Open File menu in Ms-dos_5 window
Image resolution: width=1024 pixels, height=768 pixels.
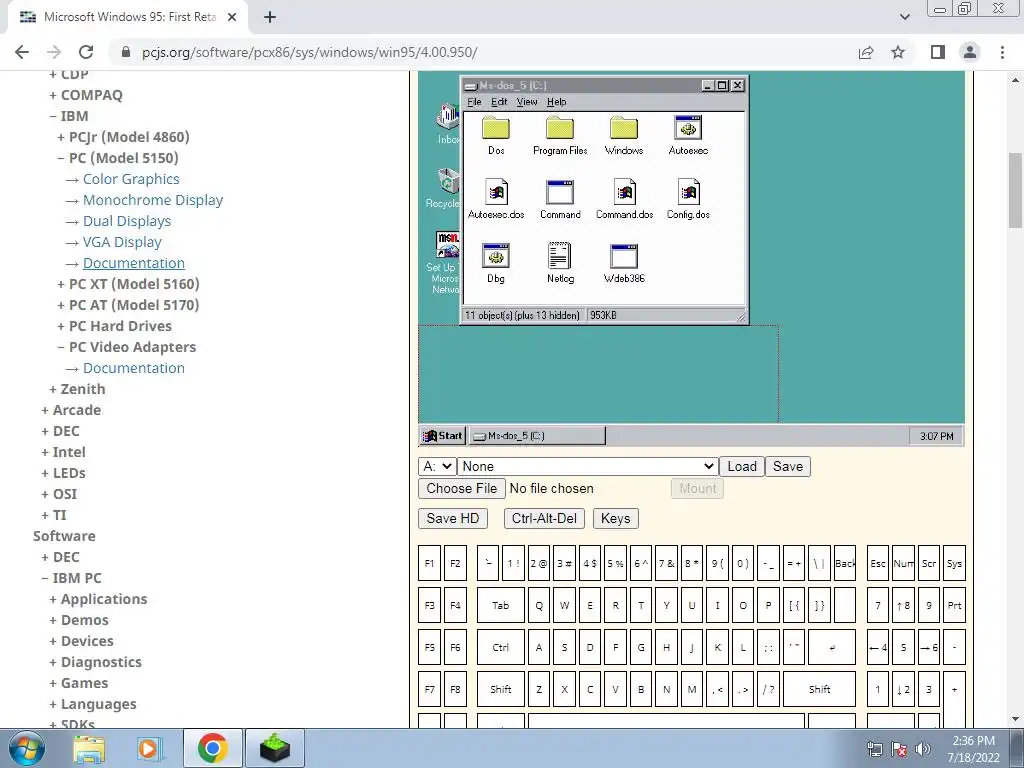click(474, 102)
